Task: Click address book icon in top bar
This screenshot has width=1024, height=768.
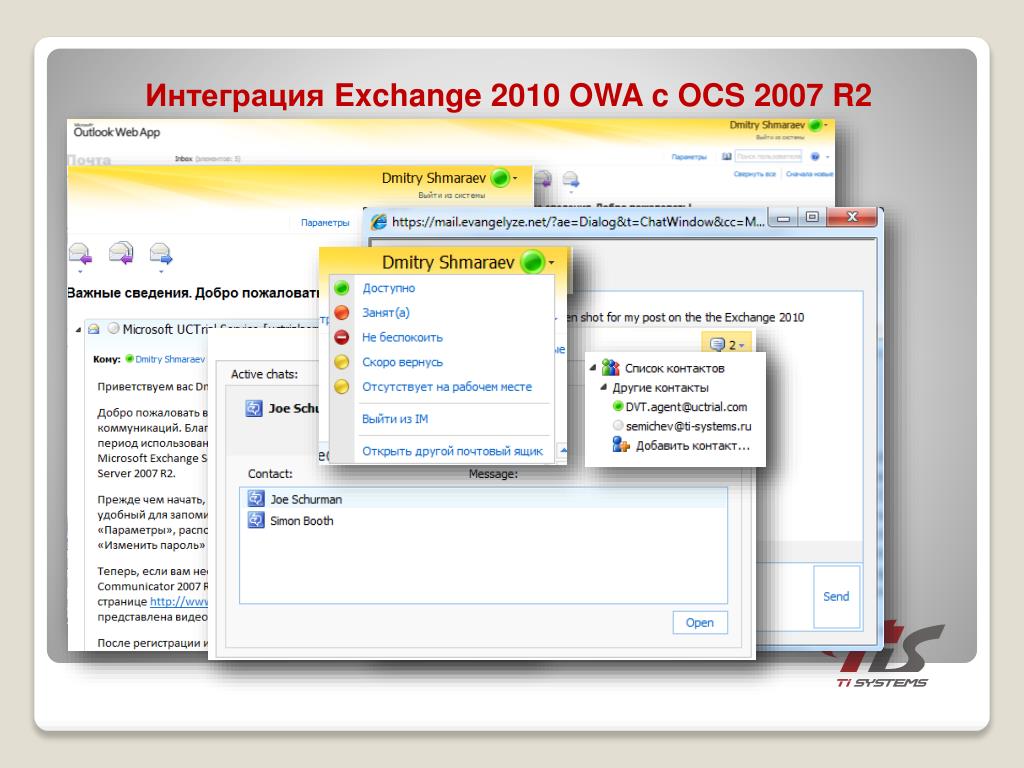Action: 726,157
